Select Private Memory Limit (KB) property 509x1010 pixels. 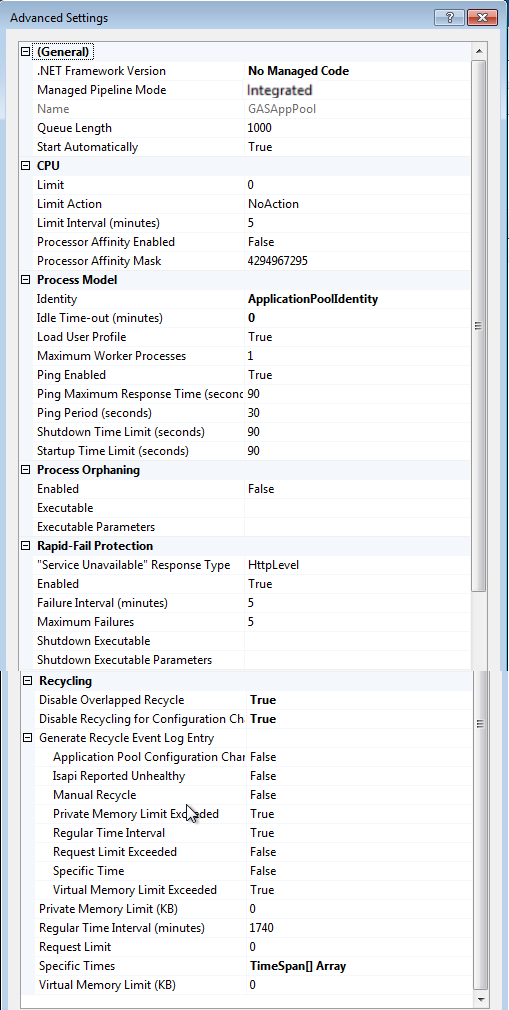tap(108, 909)
